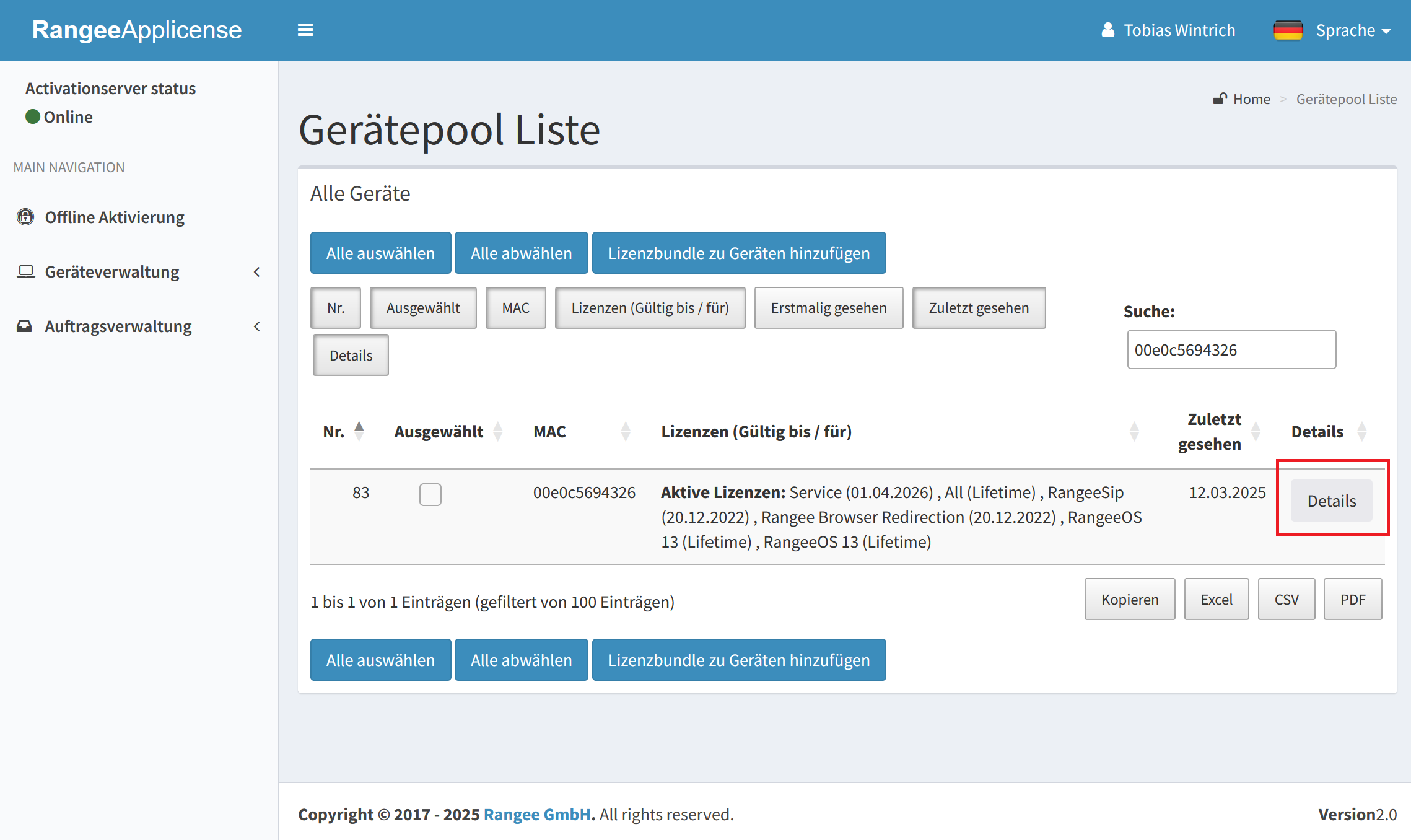Check the checkbox for device 83
This screenshot has height=840, width=1411.
click(430, 494)
